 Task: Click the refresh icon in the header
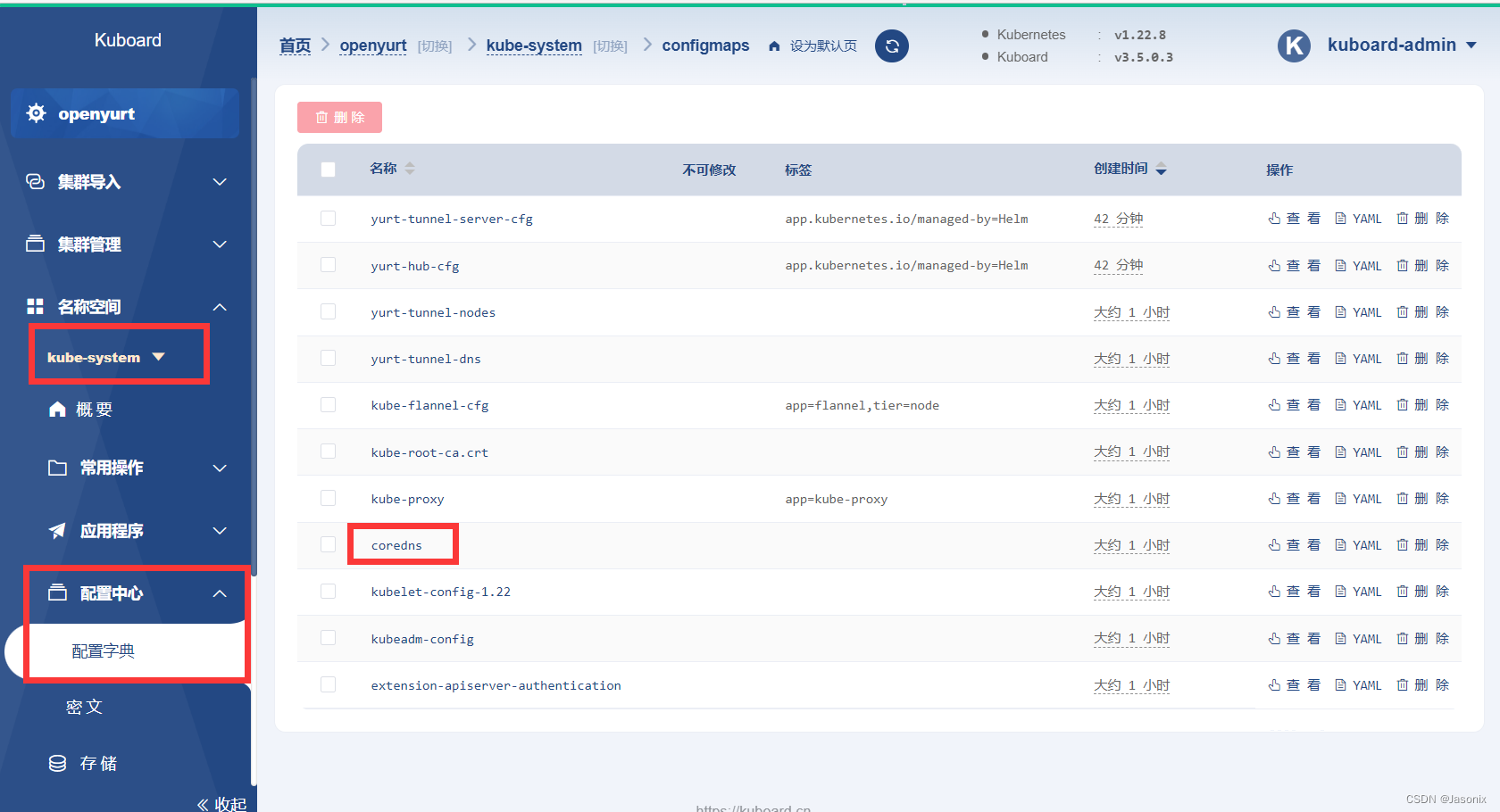click(x=891, y=46)
